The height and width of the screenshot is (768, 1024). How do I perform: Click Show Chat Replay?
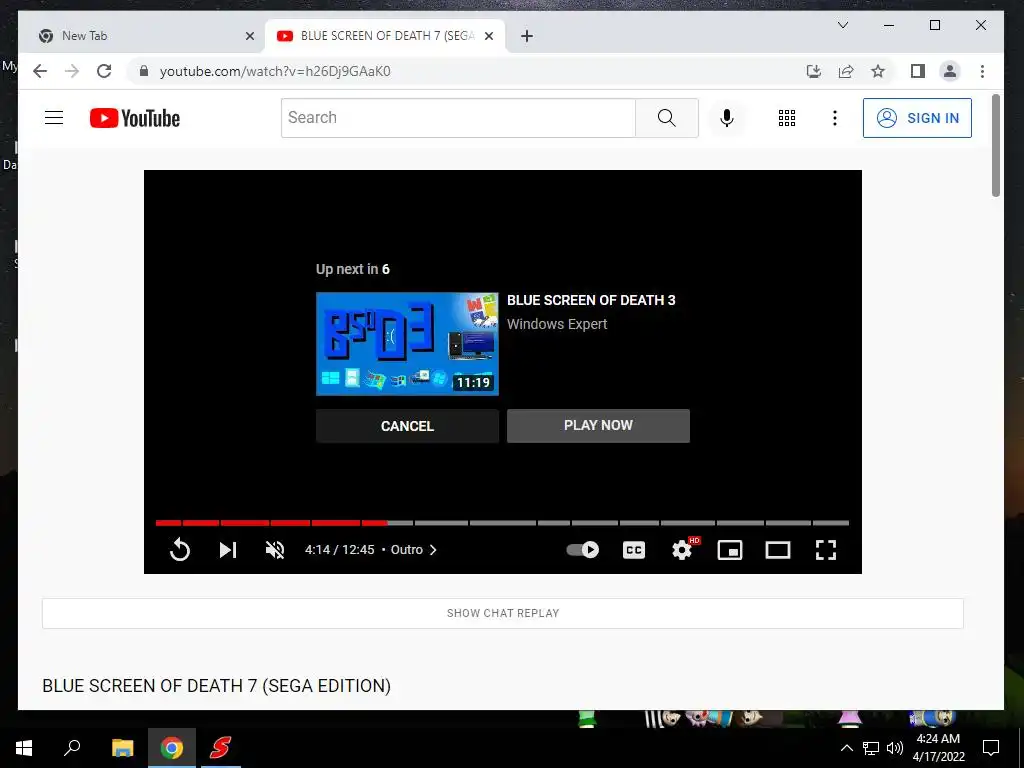click(503, 613)
